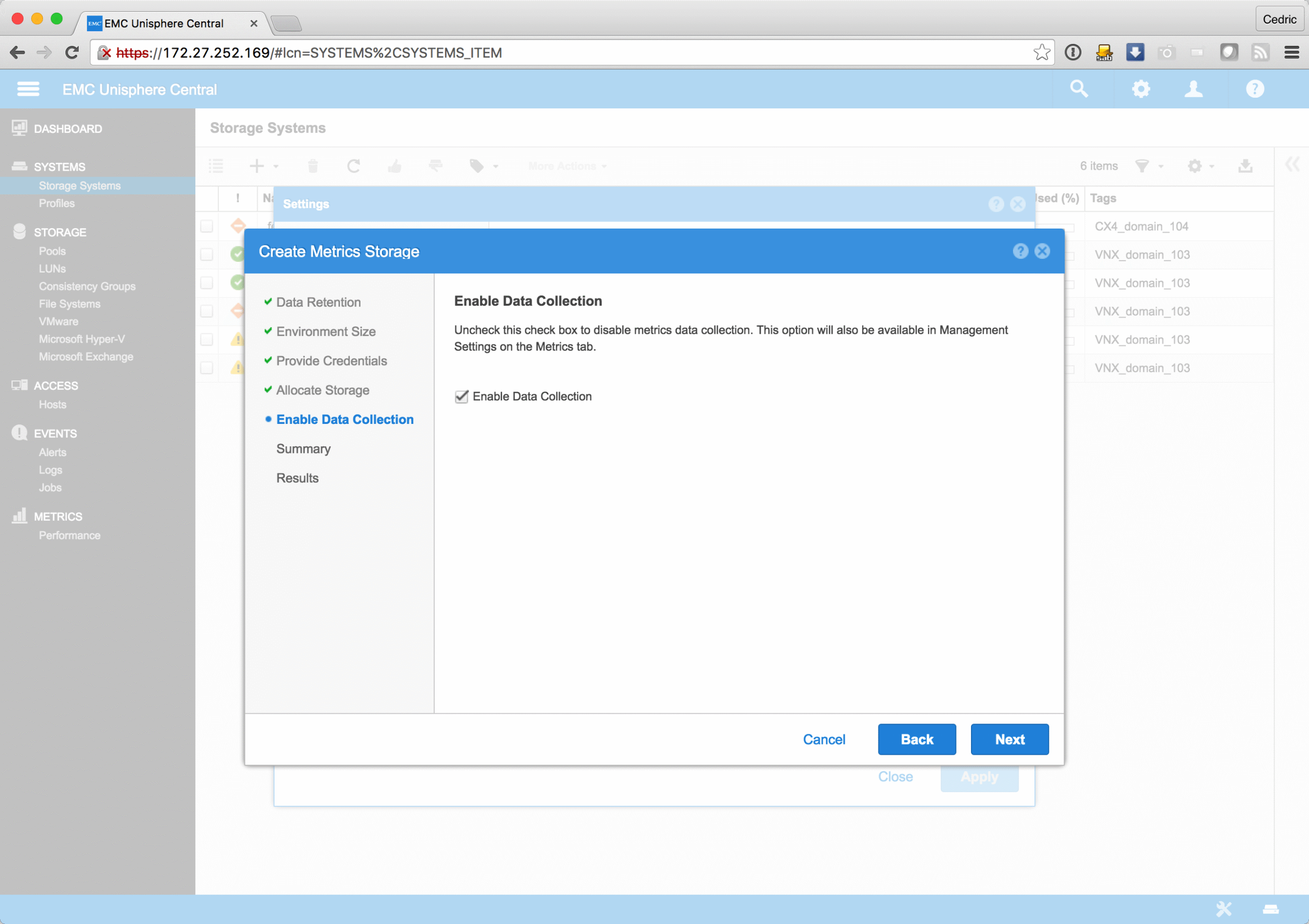Viewport: 1309px width, 924px height.
Task: Click help icon in Create Metrics Storage dialog
Action: (1021, 252)
